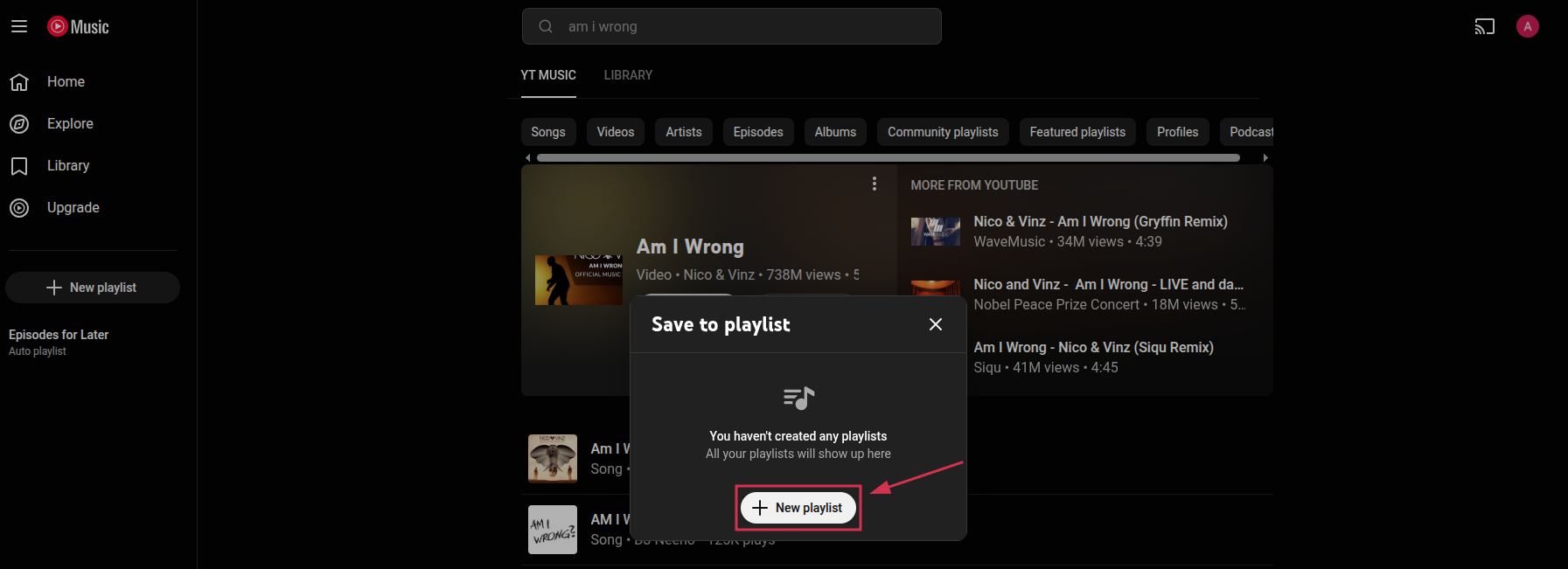
Task: Filter results by Artists chip
Action: click(684, 132)
